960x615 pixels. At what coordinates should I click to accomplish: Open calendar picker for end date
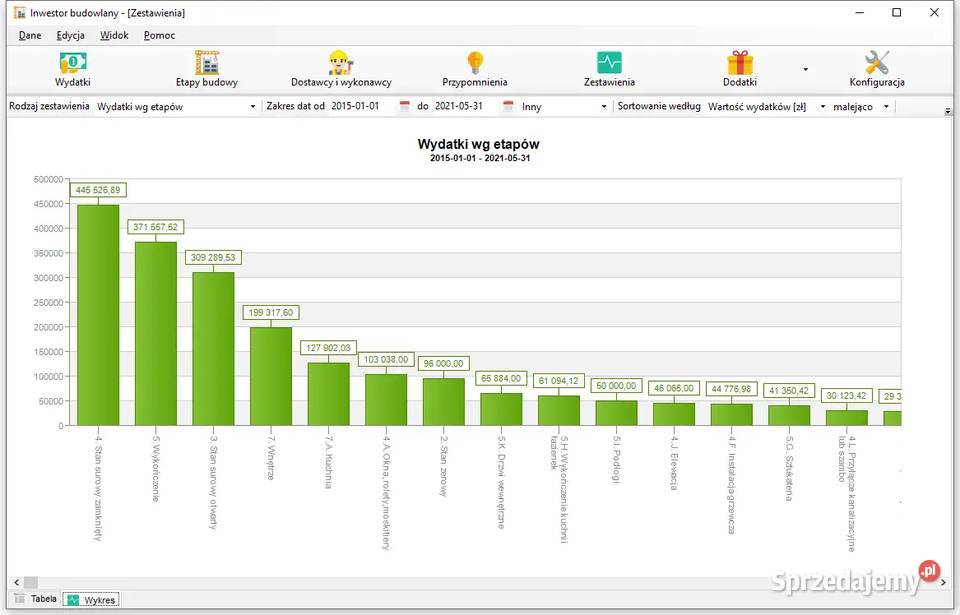508,106
